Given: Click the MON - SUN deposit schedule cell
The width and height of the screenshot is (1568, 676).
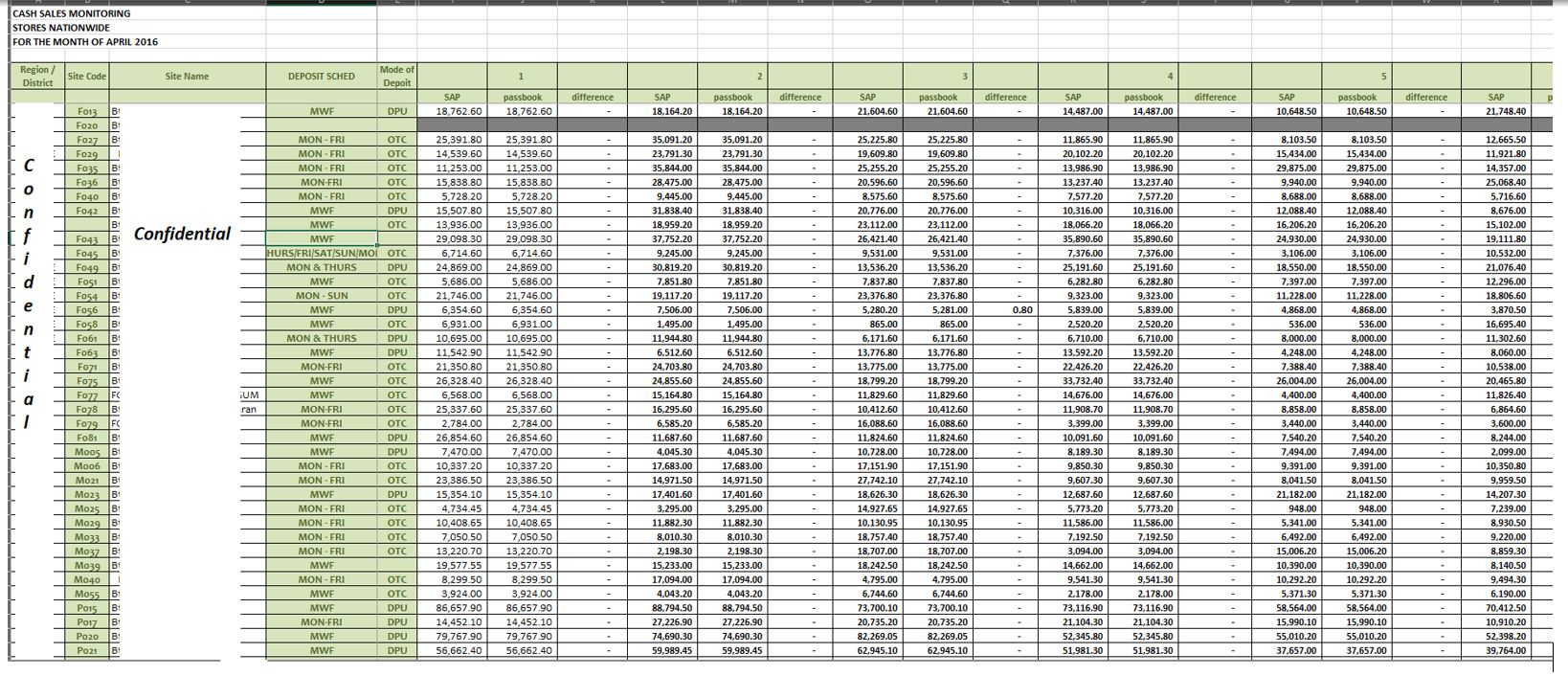Looking at the screenshot, I should (322, 297).
